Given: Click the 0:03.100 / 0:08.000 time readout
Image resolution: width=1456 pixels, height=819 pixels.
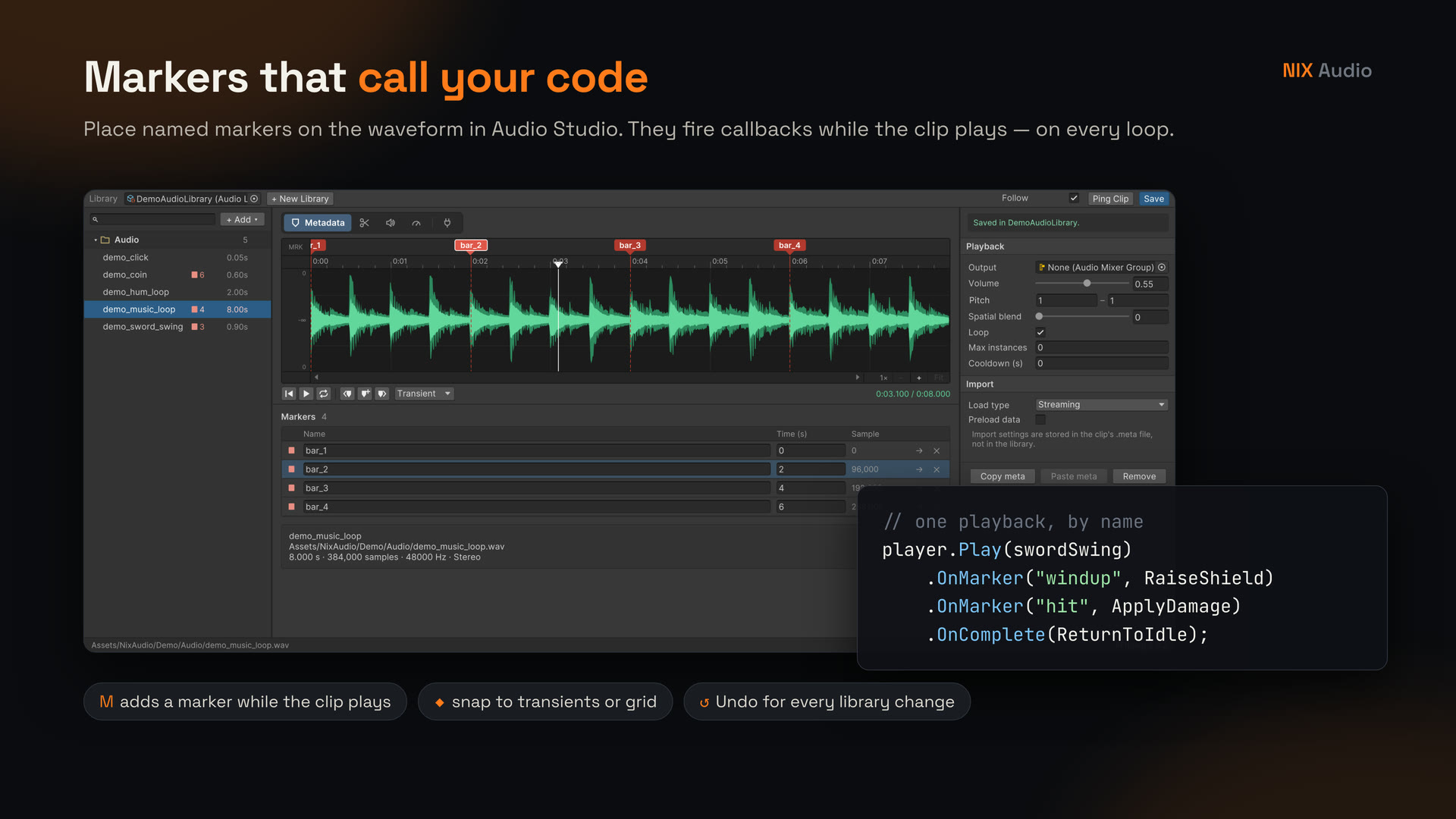Looking at the screenshot, I should pos(912,394).
